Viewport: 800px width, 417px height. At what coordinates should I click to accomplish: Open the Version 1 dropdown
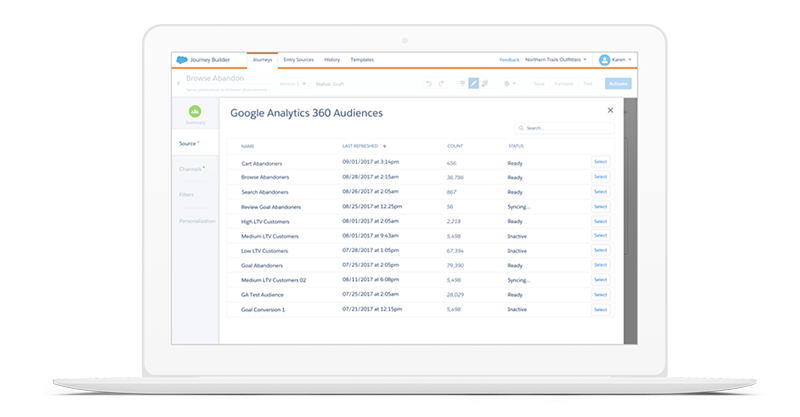(293, 84)
